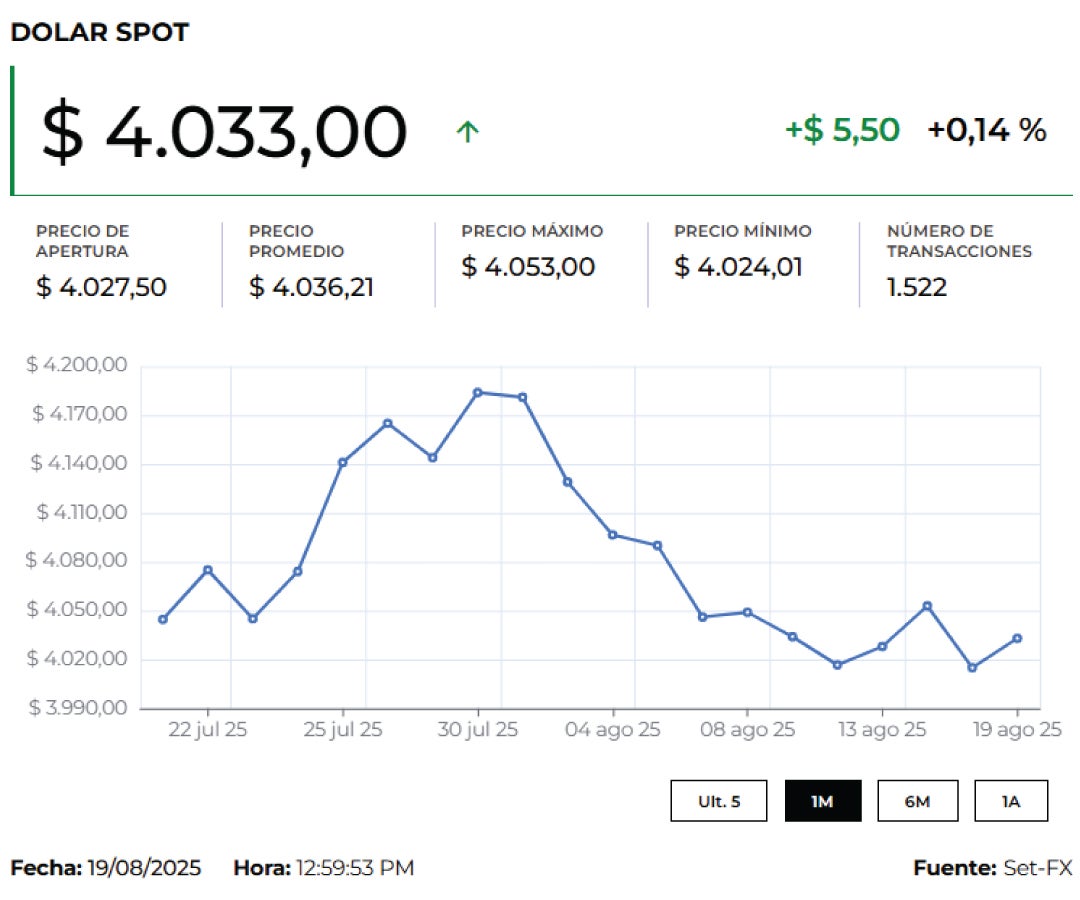Select the average price $ 4.036,21

point(312,287)
